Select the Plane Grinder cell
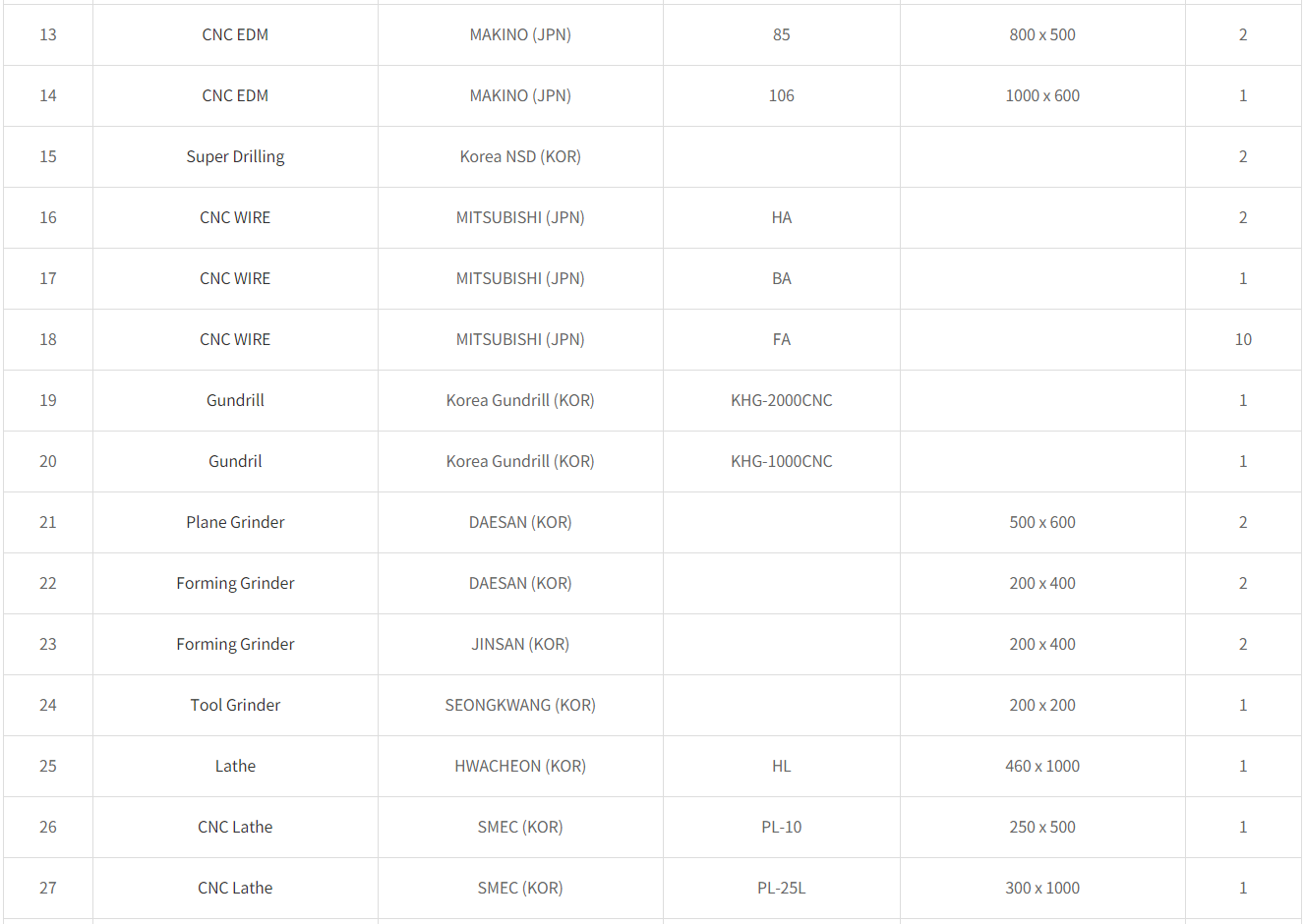The image size is (1305, 924). click(235, 523)
